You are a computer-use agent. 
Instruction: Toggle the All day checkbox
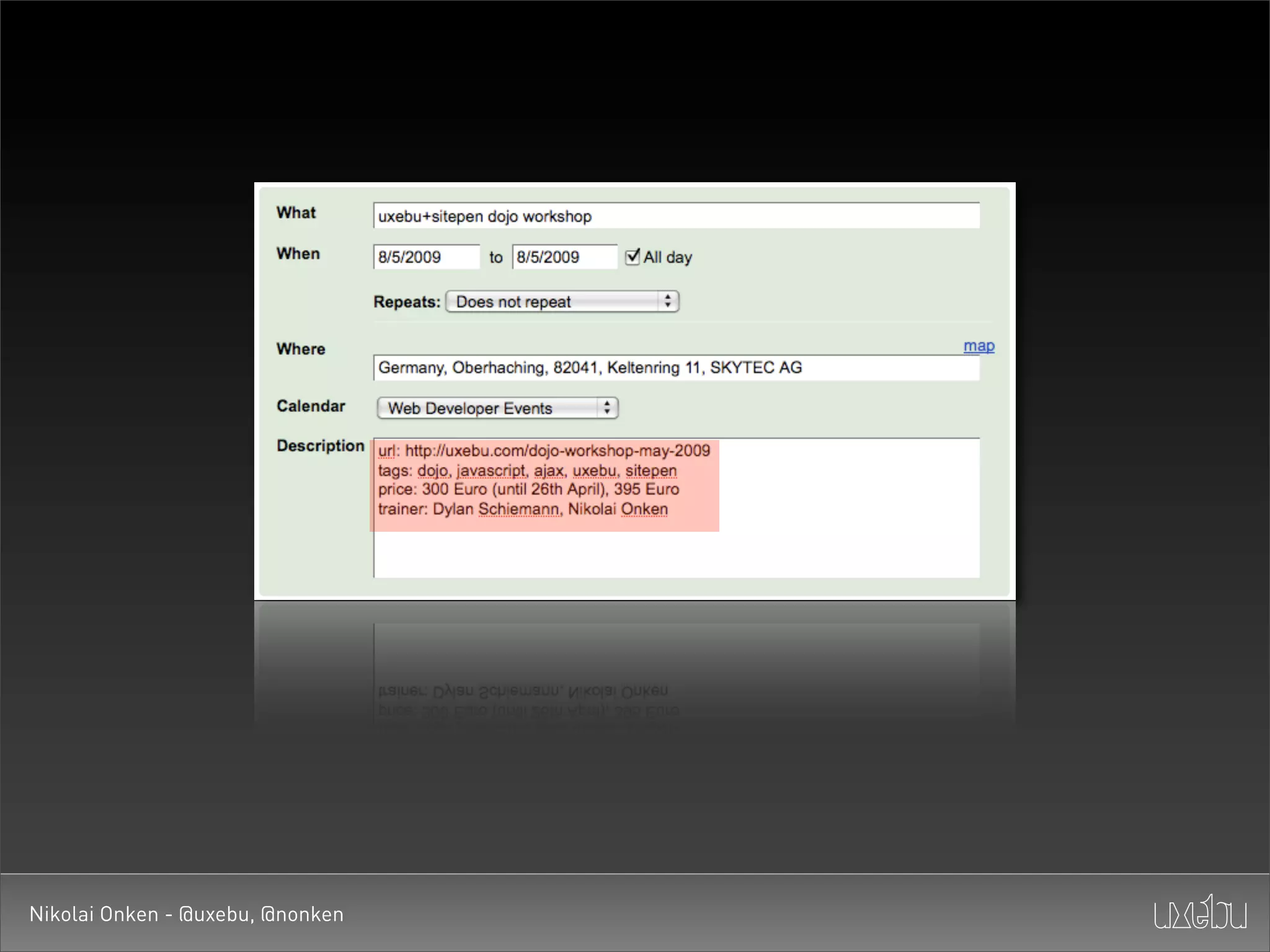[632, 257]
